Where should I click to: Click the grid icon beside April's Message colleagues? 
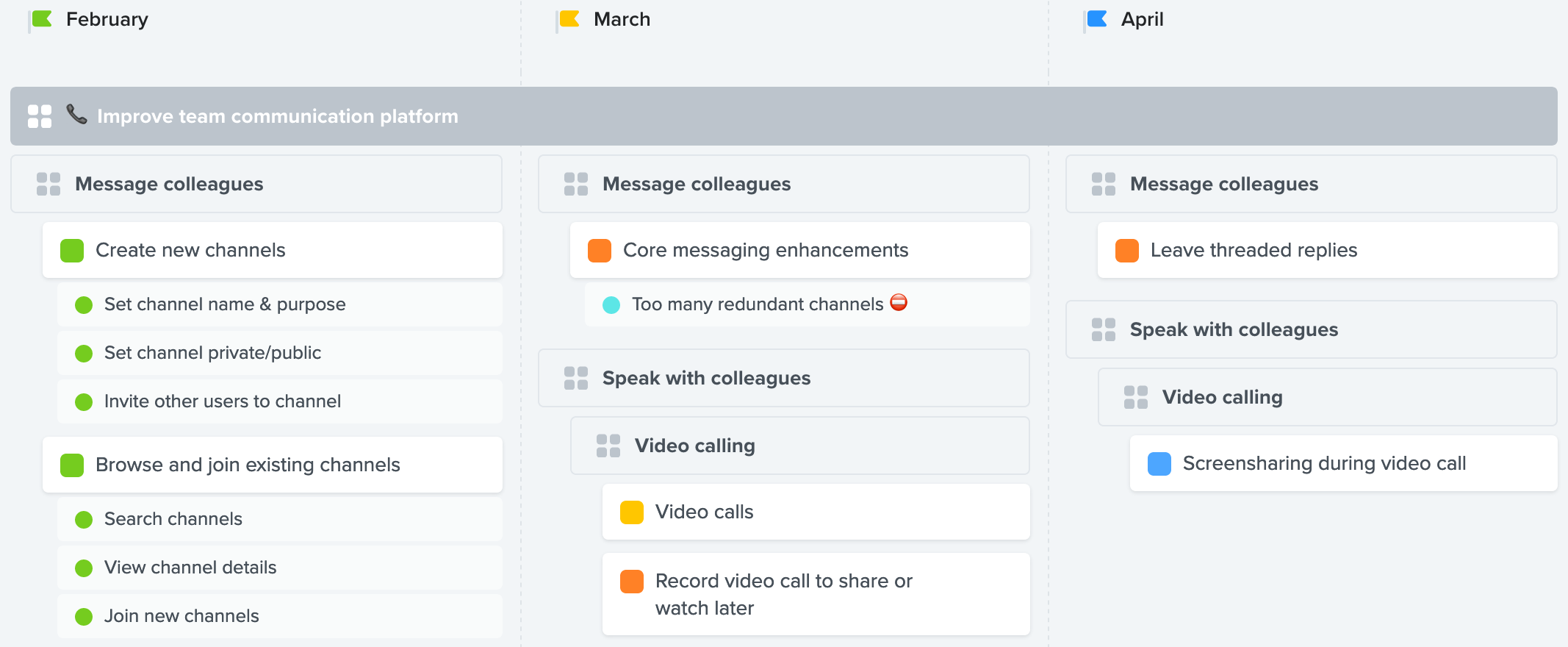[1104, 184]
